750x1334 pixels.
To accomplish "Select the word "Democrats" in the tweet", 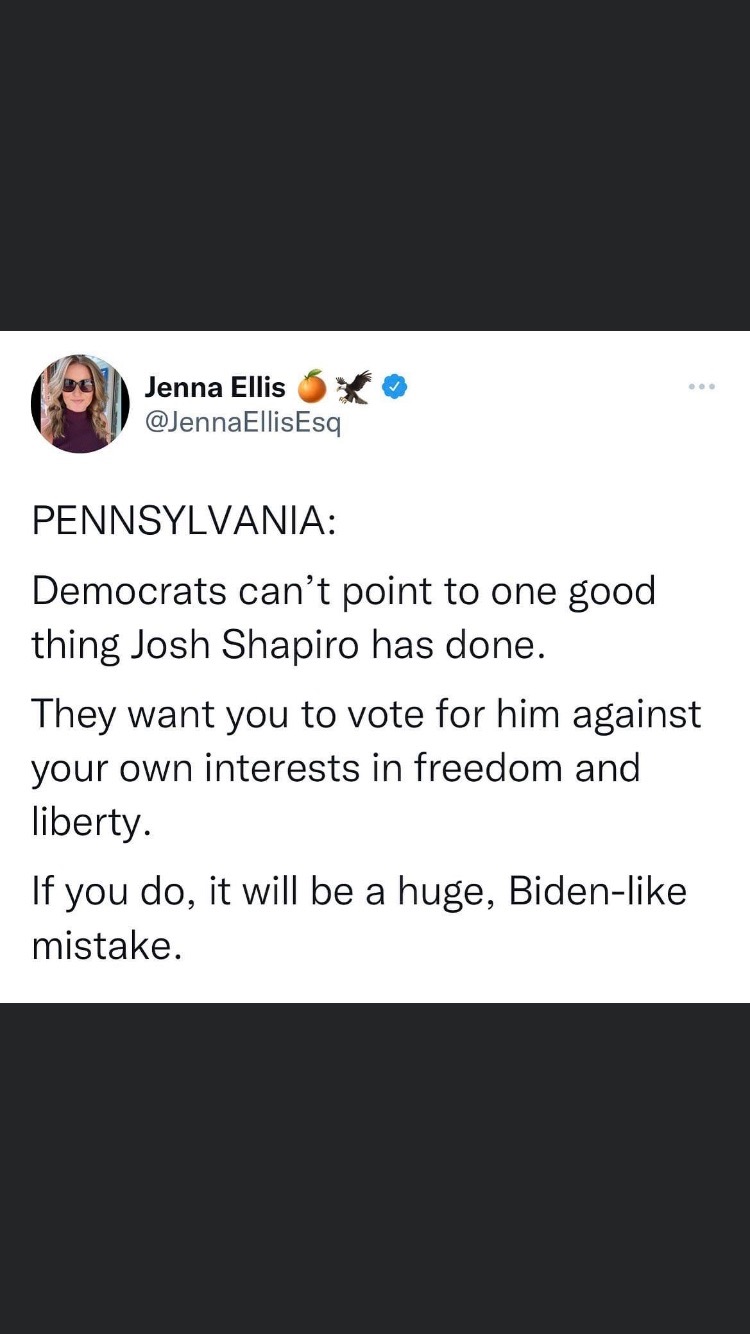I will (130, 591).
